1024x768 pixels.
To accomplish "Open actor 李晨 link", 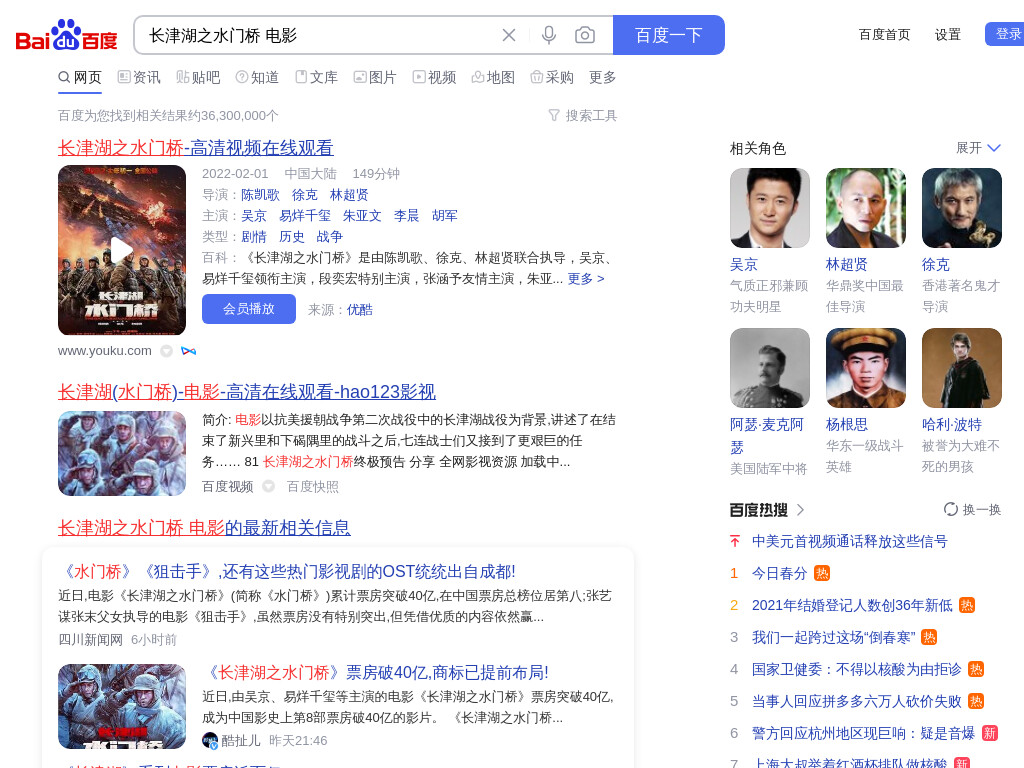I will (x=406, y=216).
